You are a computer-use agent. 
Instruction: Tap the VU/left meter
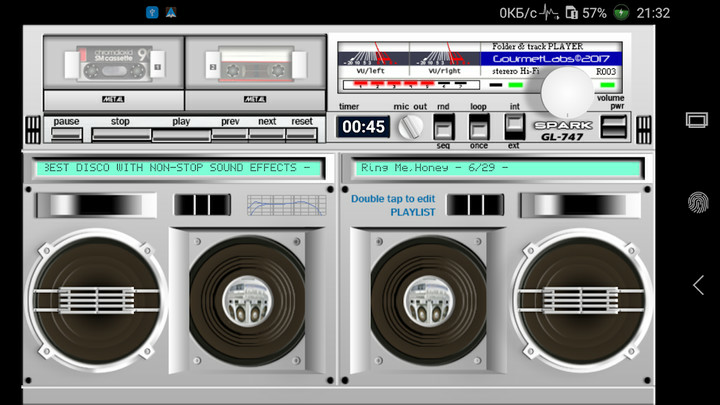click(x=373, y=59)
